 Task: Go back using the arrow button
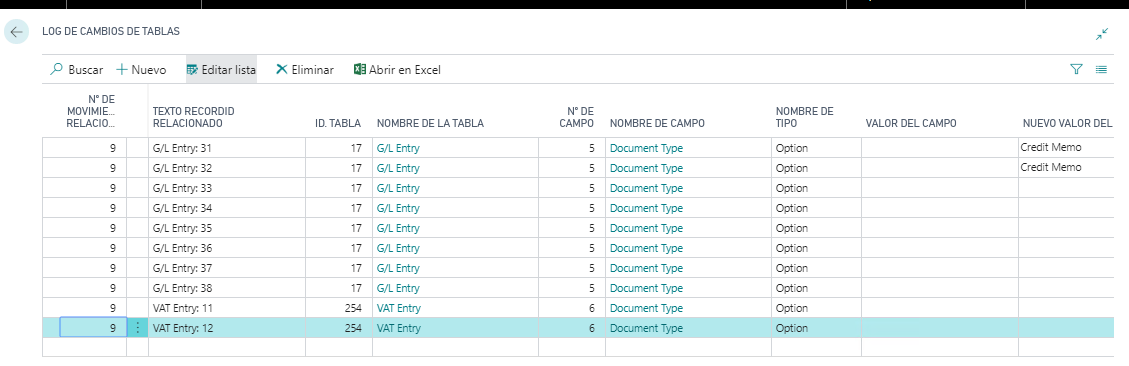pyautogui.click(x=17, y=32)
